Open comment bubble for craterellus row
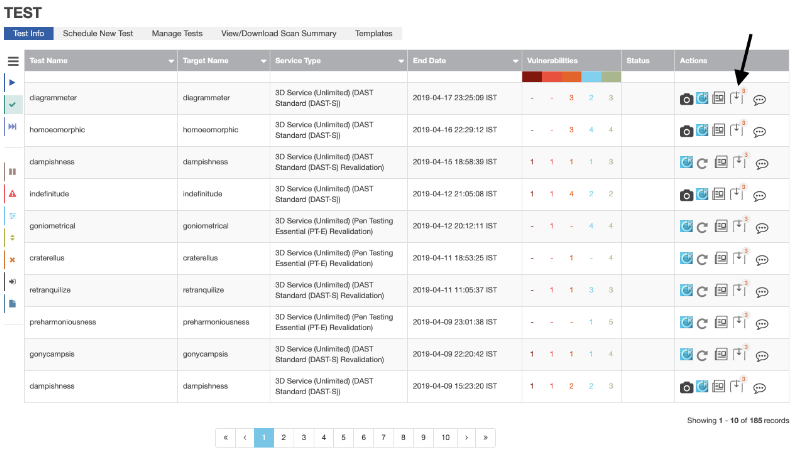 (x=762, y=260)
